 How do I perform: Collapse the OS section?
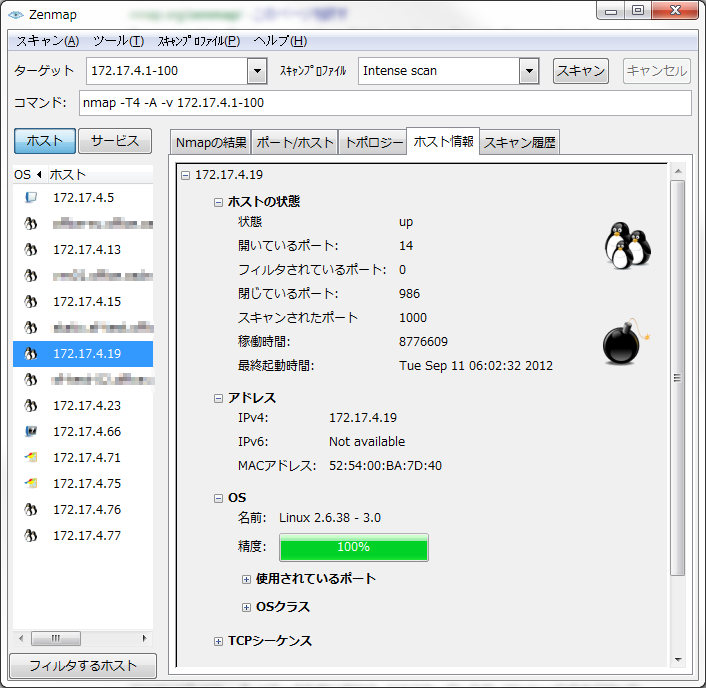(x=218, y=498)
